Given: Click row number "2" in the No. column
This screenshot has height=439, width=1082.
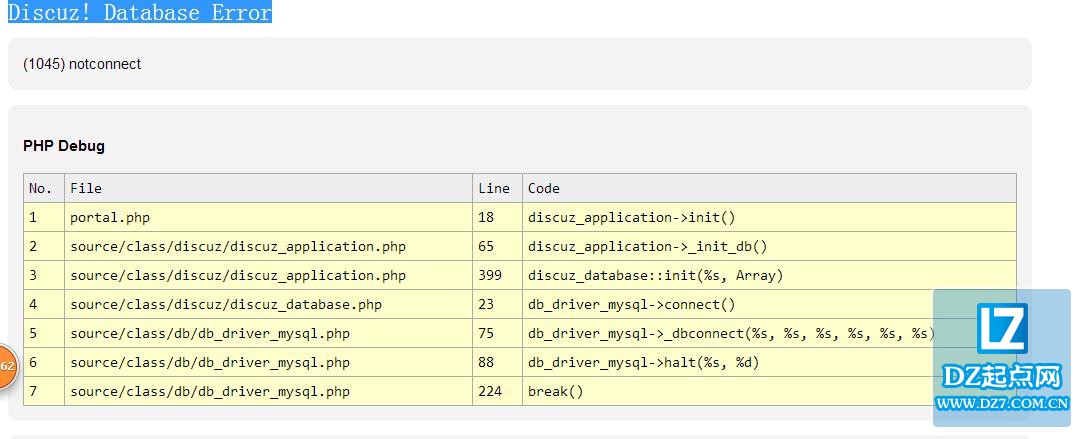Looking at the screenshot, I should 32,246.
